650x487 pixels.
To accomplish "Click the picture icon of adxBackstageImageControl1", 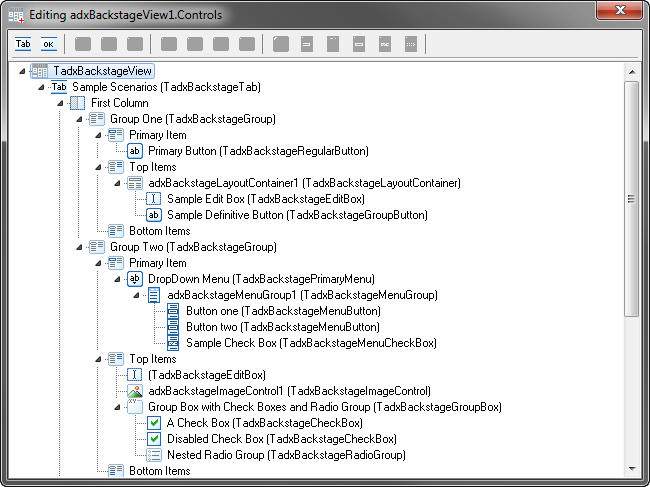I will pyautogui.click(x=135, y=391).
